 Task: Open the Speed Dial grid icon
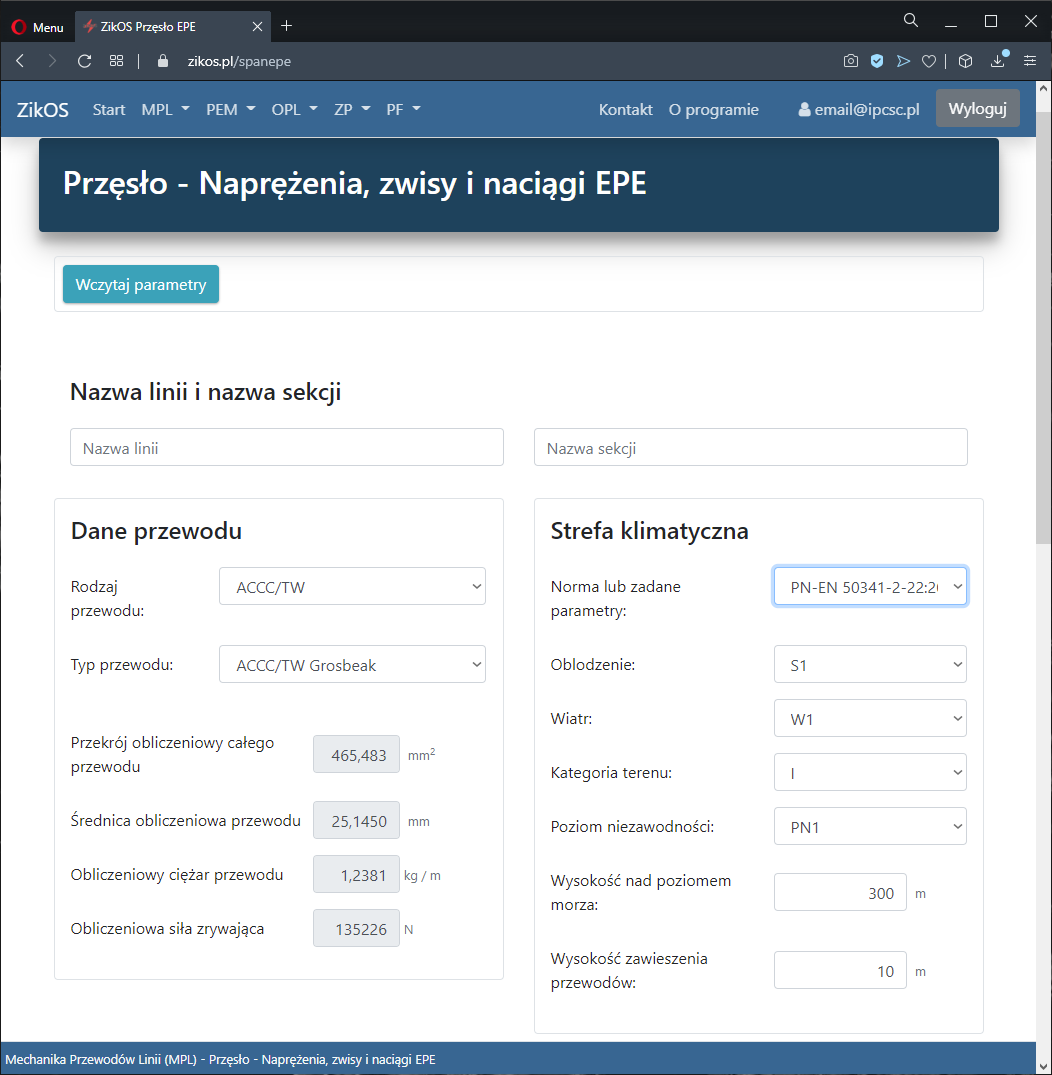(x=117, y=61)
